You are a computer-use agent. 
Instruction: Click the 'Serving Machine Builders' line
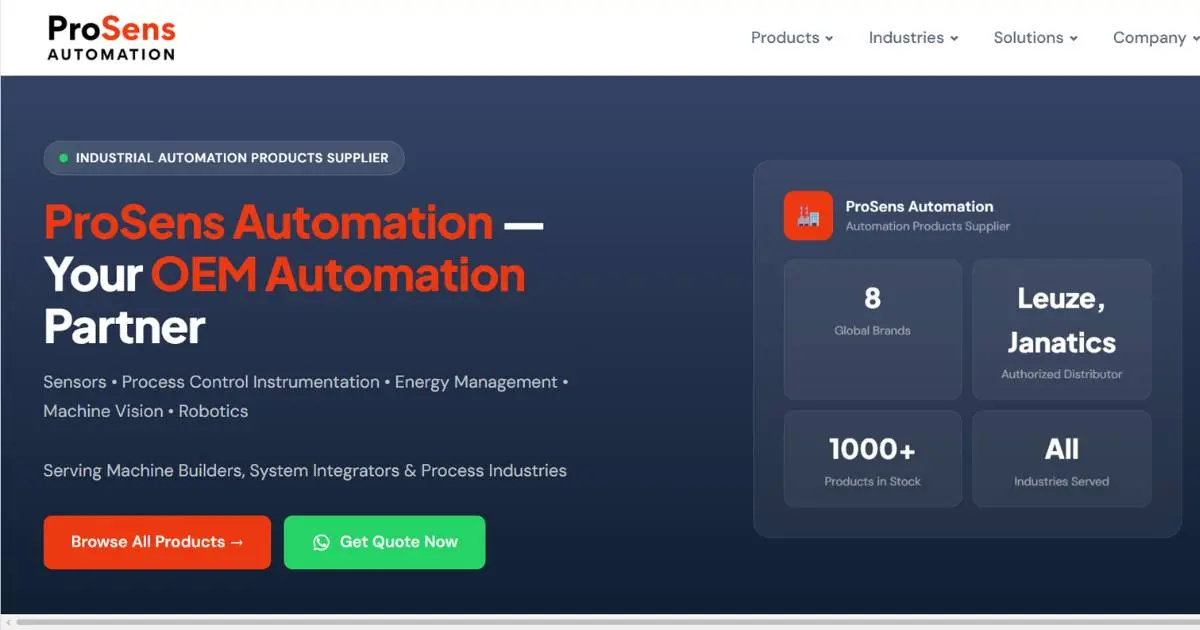[305, 470]
